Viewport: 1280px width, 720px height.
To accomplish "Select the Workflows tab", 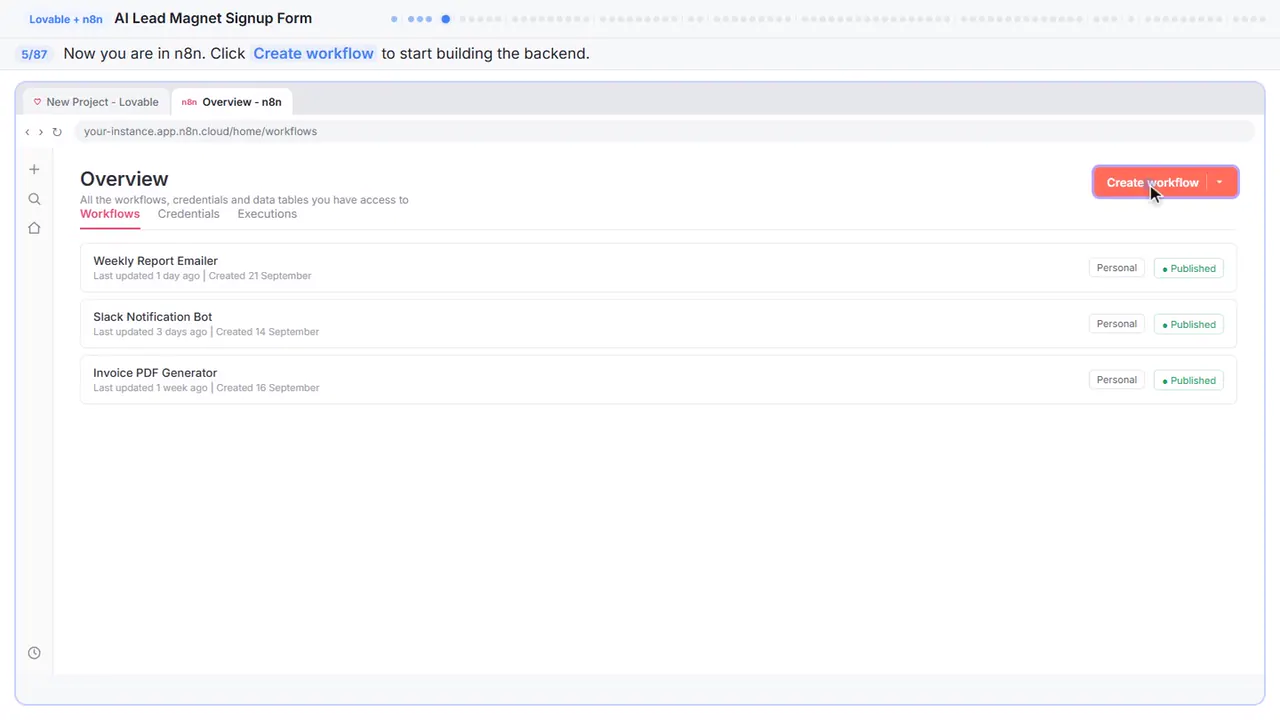I will (110, 214).
